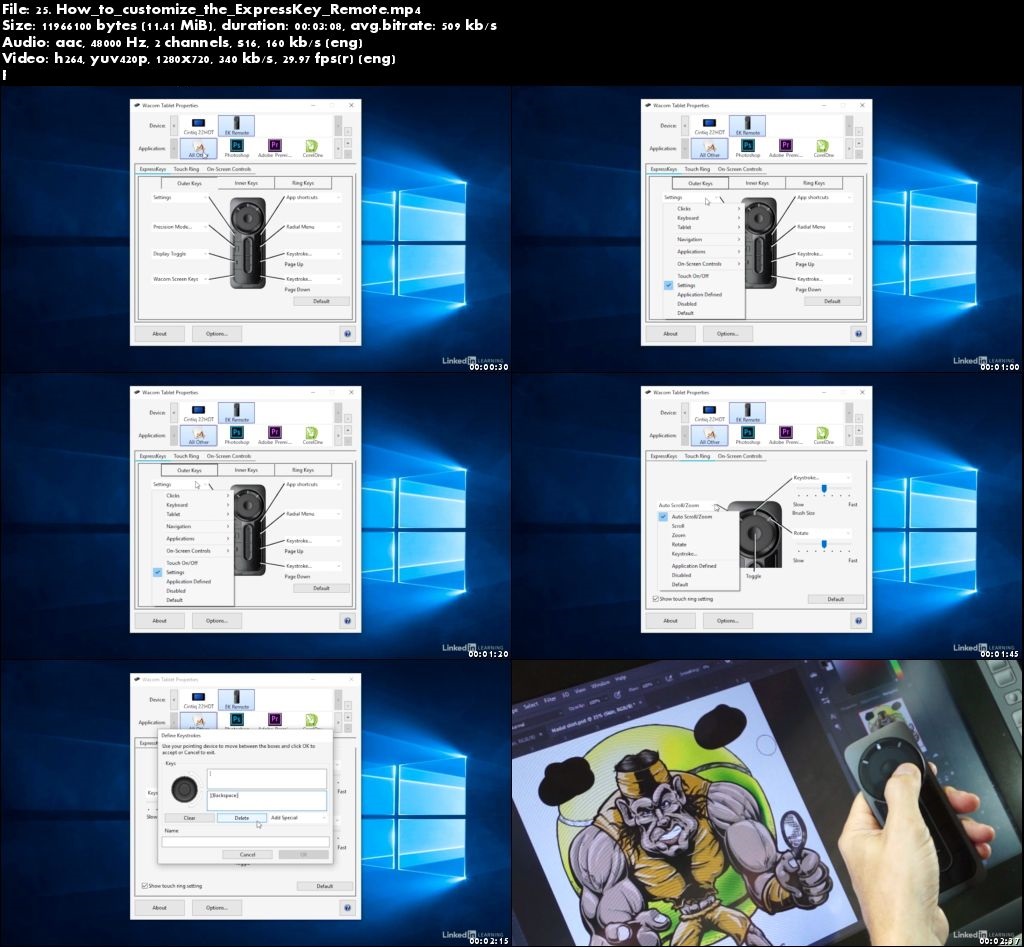
Task: Open App shortcuts dropdown in 00:00:30 frame
Action: tap(313, 197)
